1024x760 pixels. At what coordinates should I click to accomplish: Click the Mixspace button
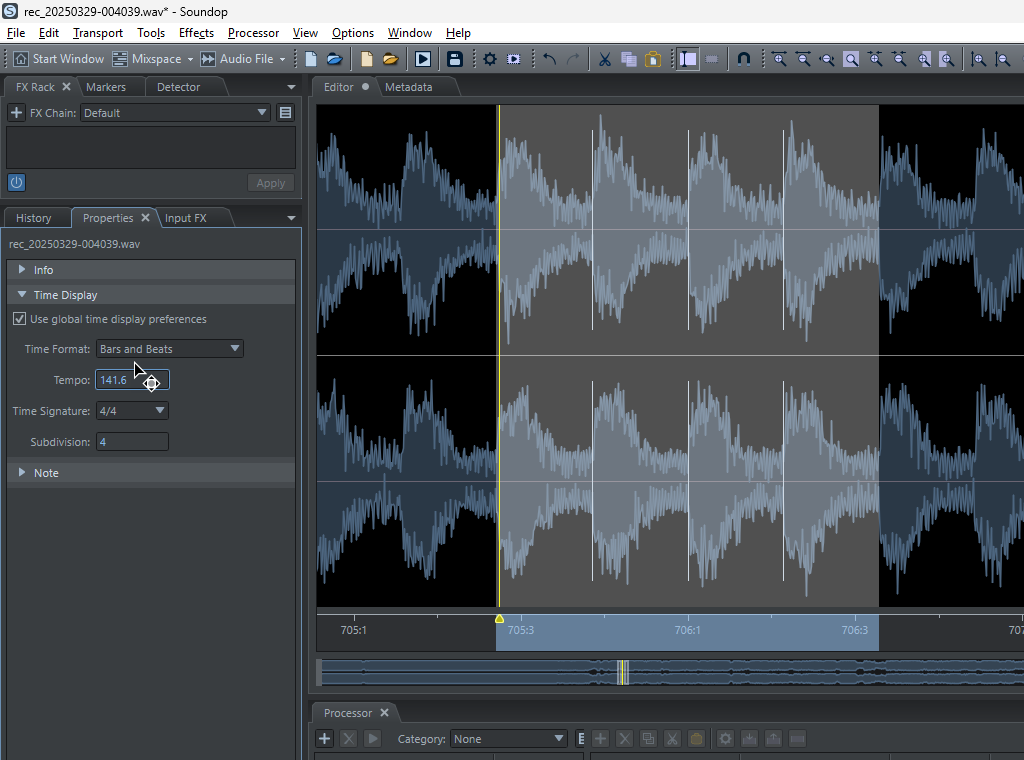(x=147, y=59)
